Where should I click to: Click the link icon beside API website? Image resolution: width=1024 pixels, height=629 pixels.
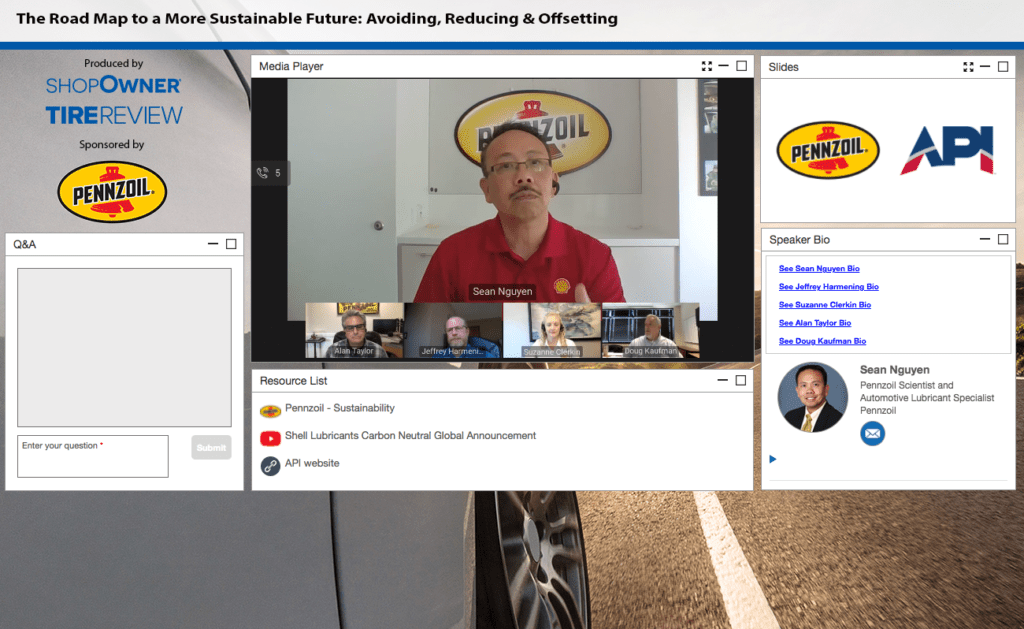coord(270,466)
